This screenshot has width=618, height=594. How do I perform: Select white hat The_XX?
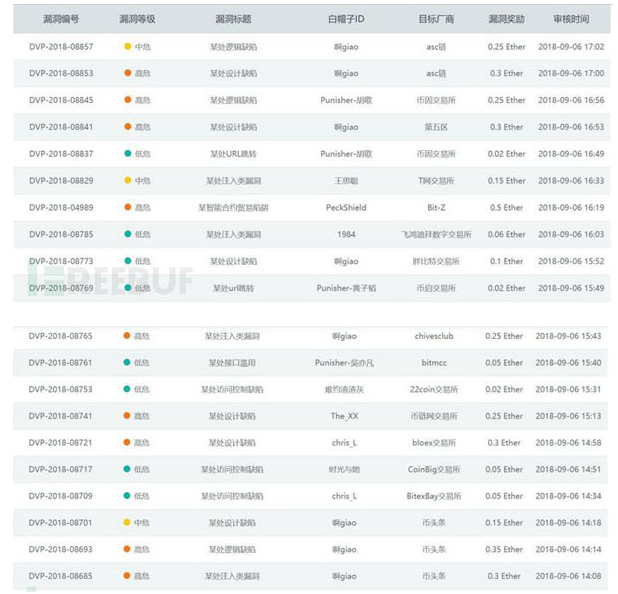pyautogui.click(x=346, y=416)
